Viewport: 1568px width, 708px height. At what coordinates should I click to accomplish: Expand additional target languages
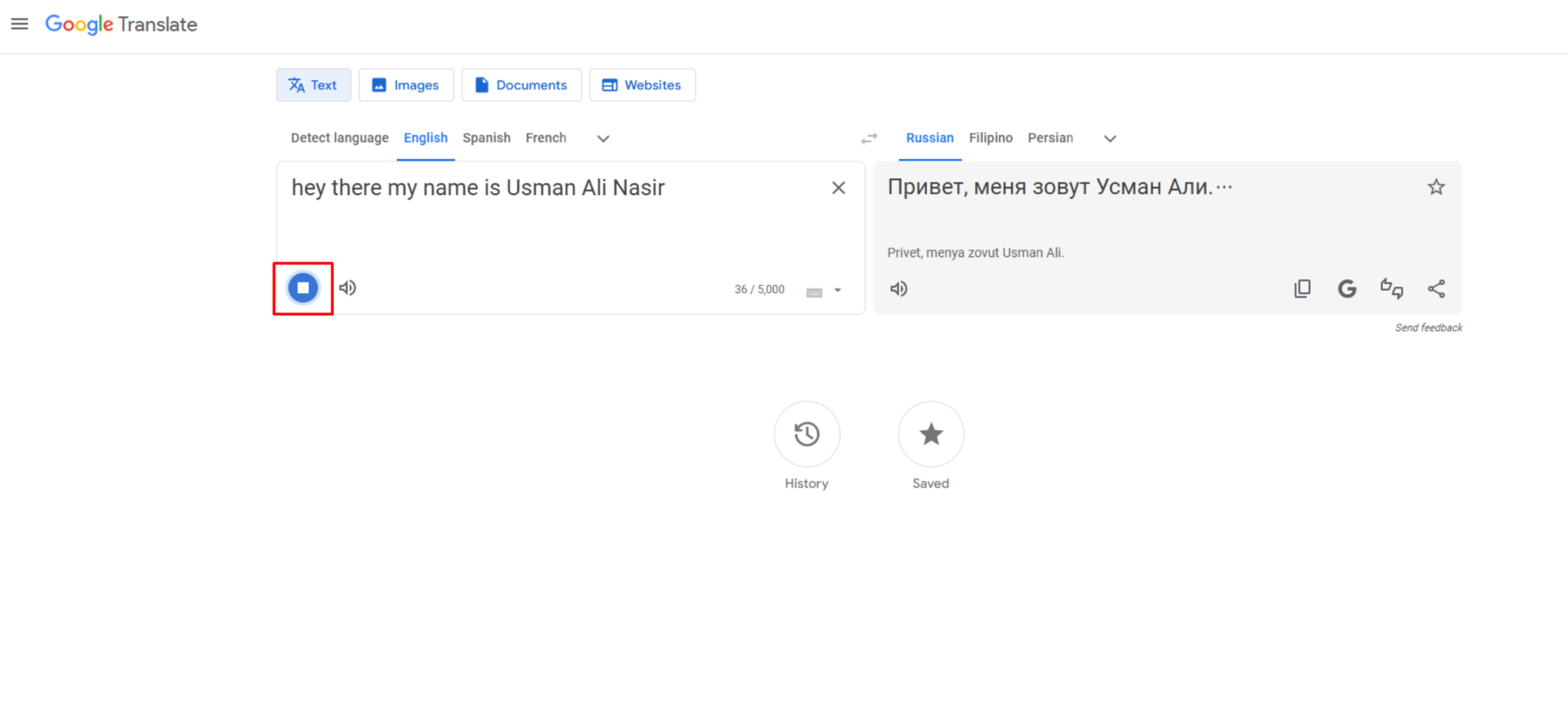(x=1110, y=138)
